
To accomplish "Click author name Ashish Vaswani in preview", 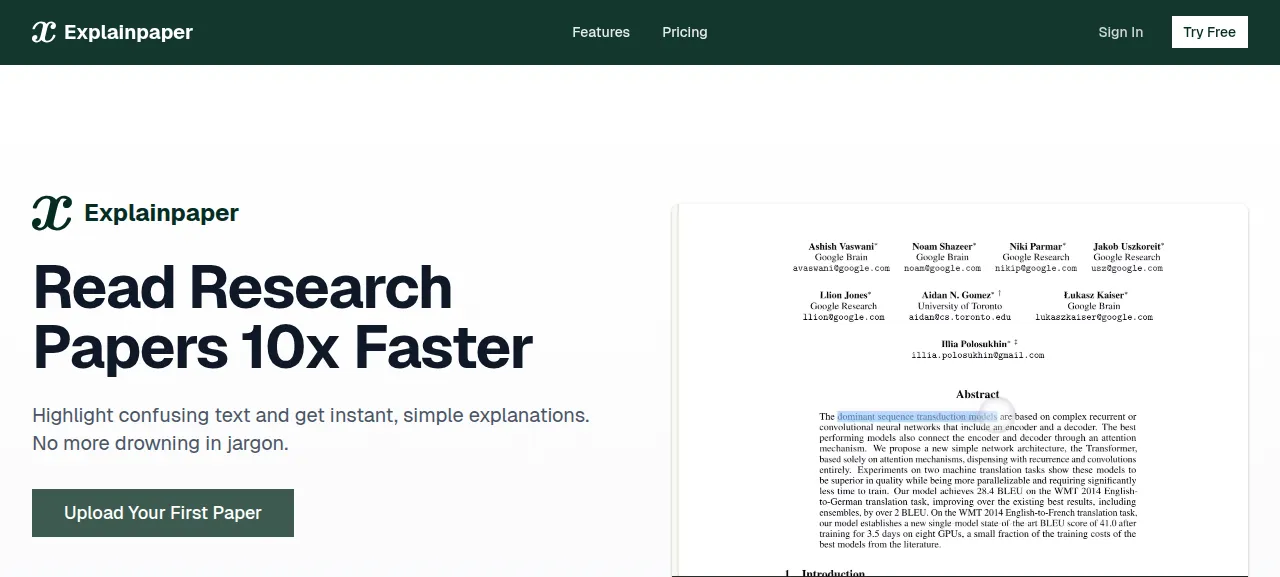I will pos(842,246).
